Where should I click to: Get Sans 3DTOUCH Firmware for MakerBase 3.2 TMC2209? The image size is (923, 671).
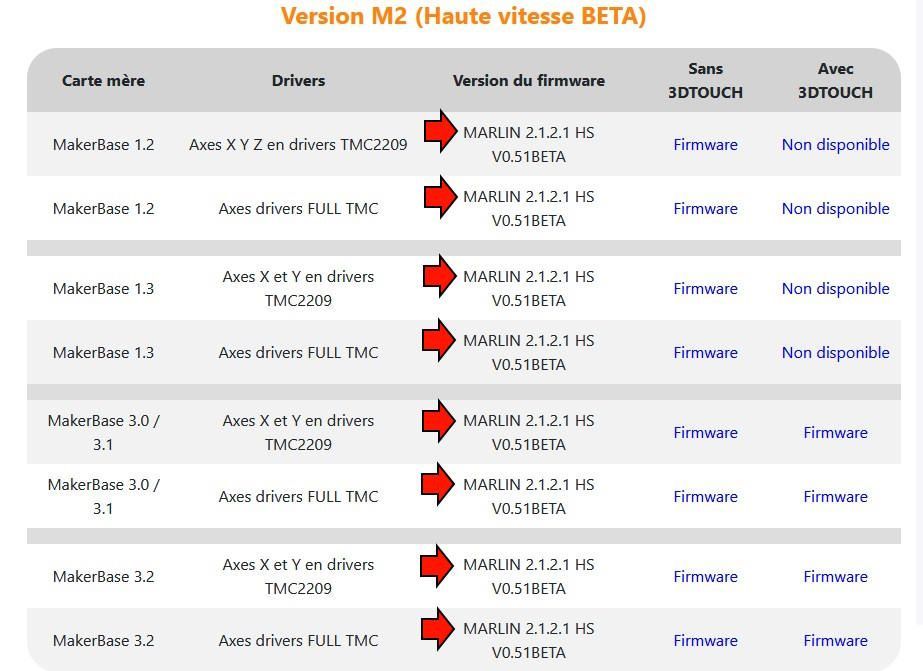coord(705,576)
